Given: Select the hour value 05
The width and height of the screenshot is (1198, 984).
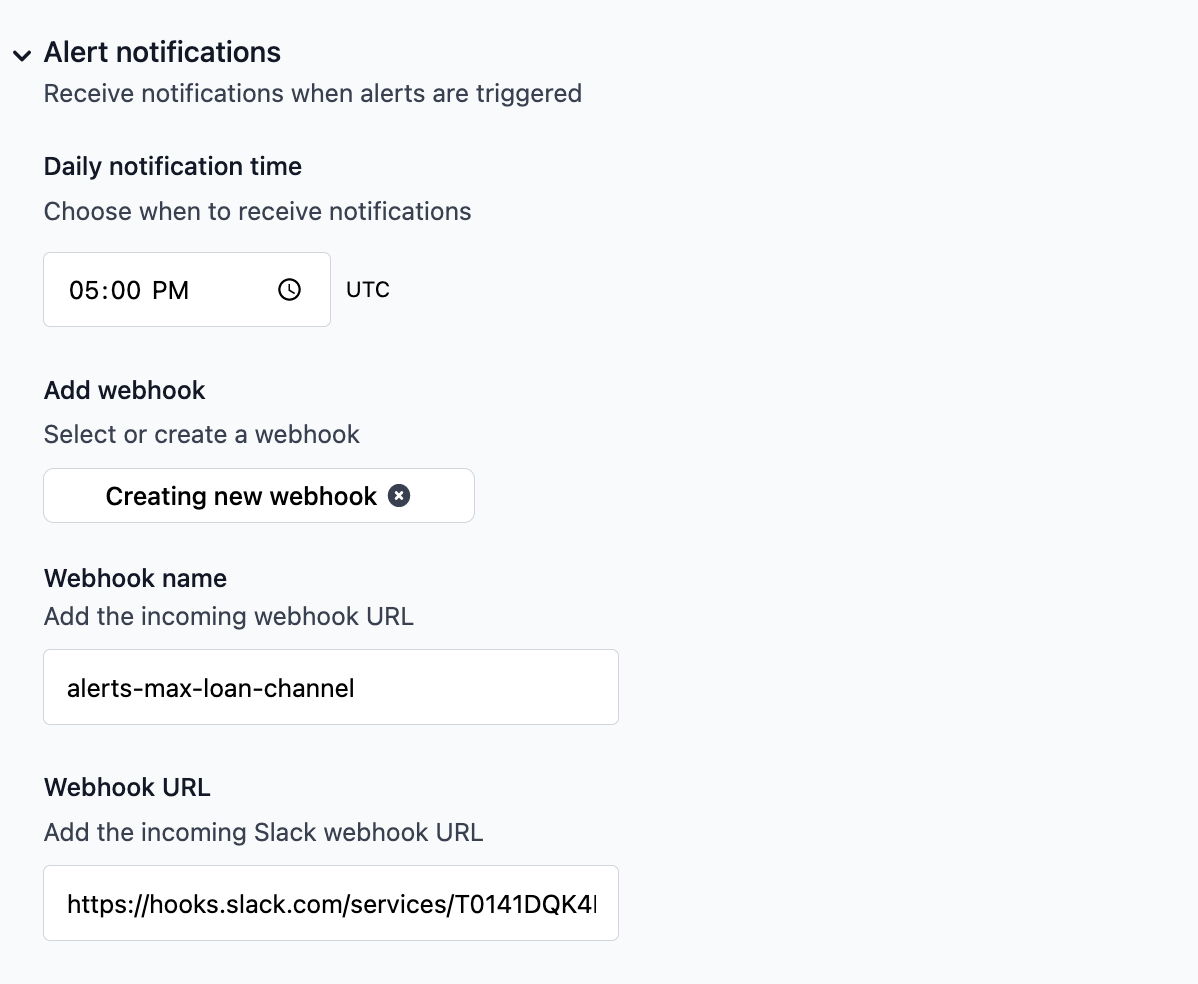Looking at the screenshot, I should (82, 291).
